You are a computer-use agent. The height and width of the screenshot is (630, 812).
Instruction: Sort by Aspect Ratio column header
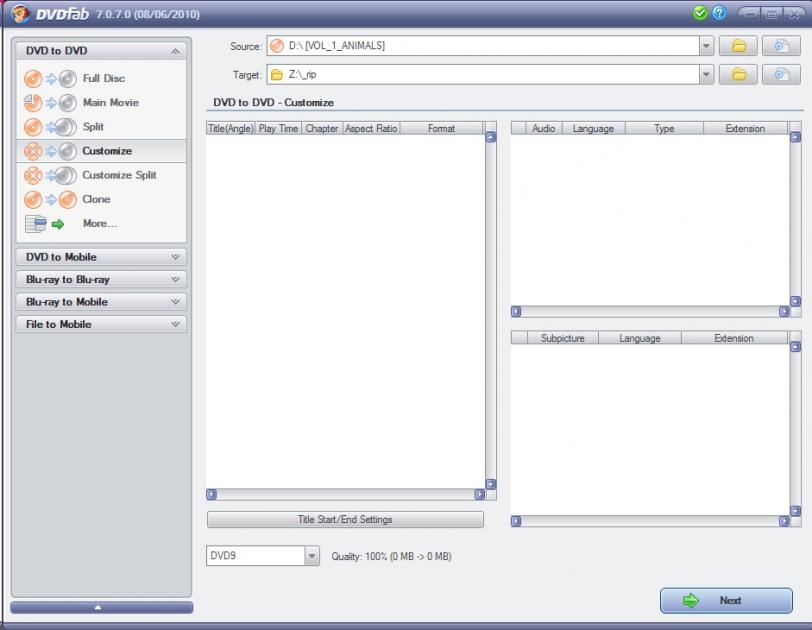(371, 128)
